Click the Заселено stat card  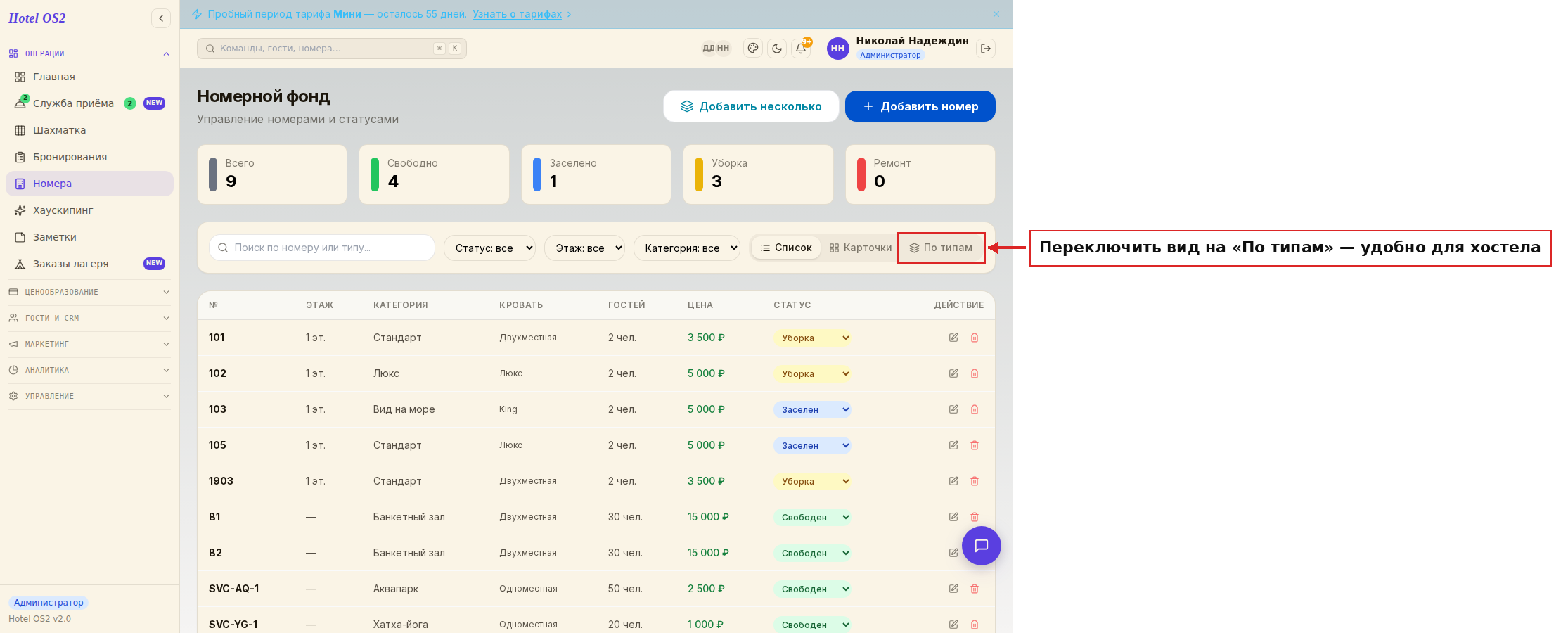tap(596, 174)
